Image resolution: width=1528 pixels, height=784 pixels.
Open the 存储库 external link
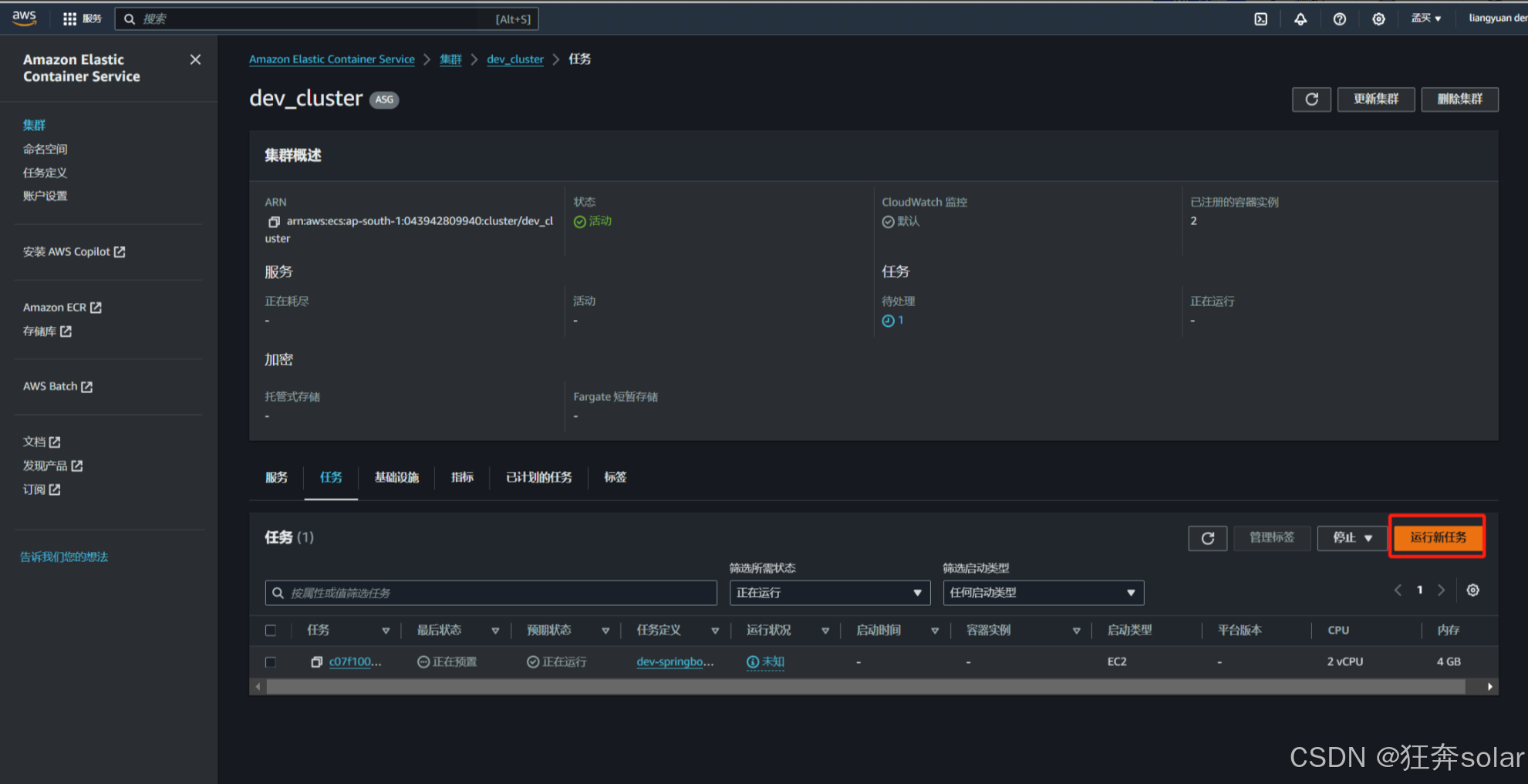[47, 331]
